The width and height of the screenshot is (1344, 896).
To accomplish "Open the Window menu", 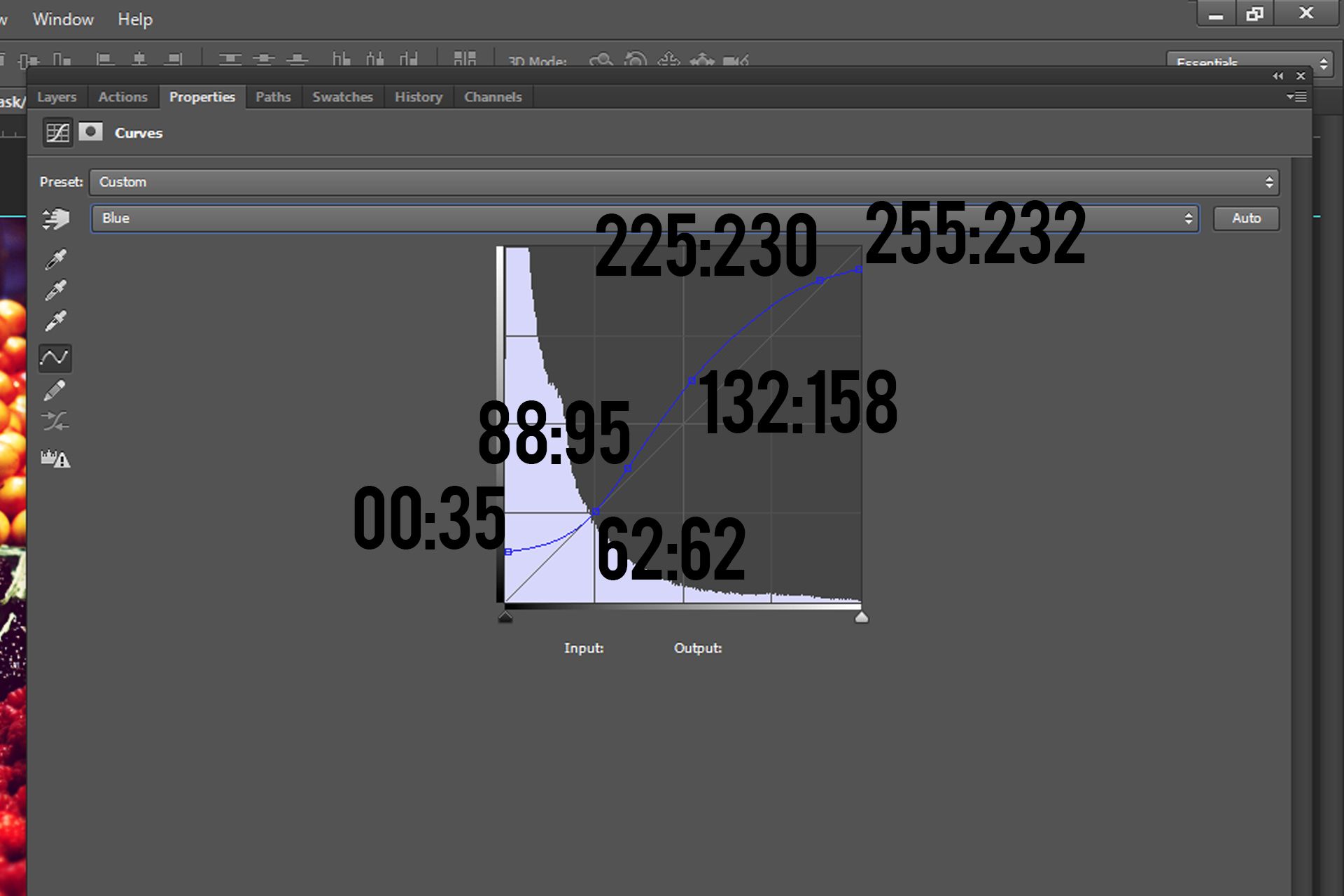I will point(63,20).
